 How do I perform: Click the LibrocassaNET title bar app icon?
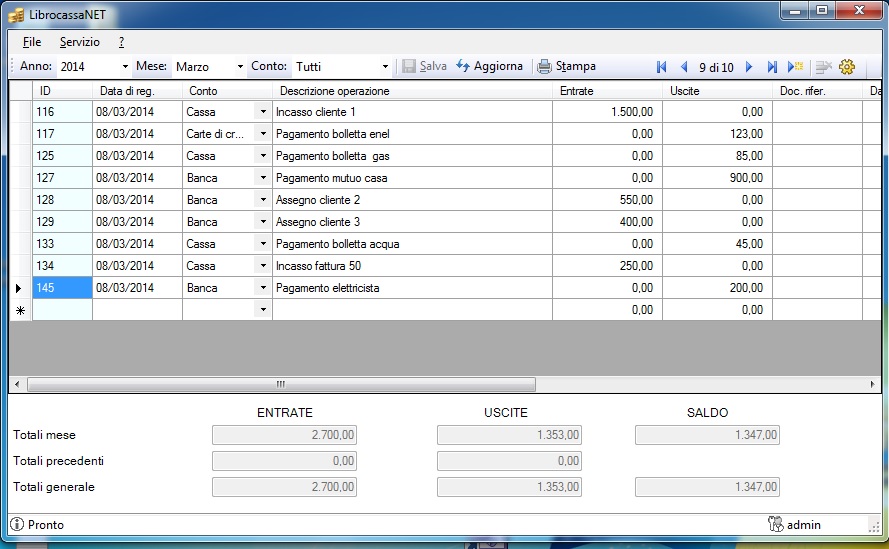tap(16, 15)
